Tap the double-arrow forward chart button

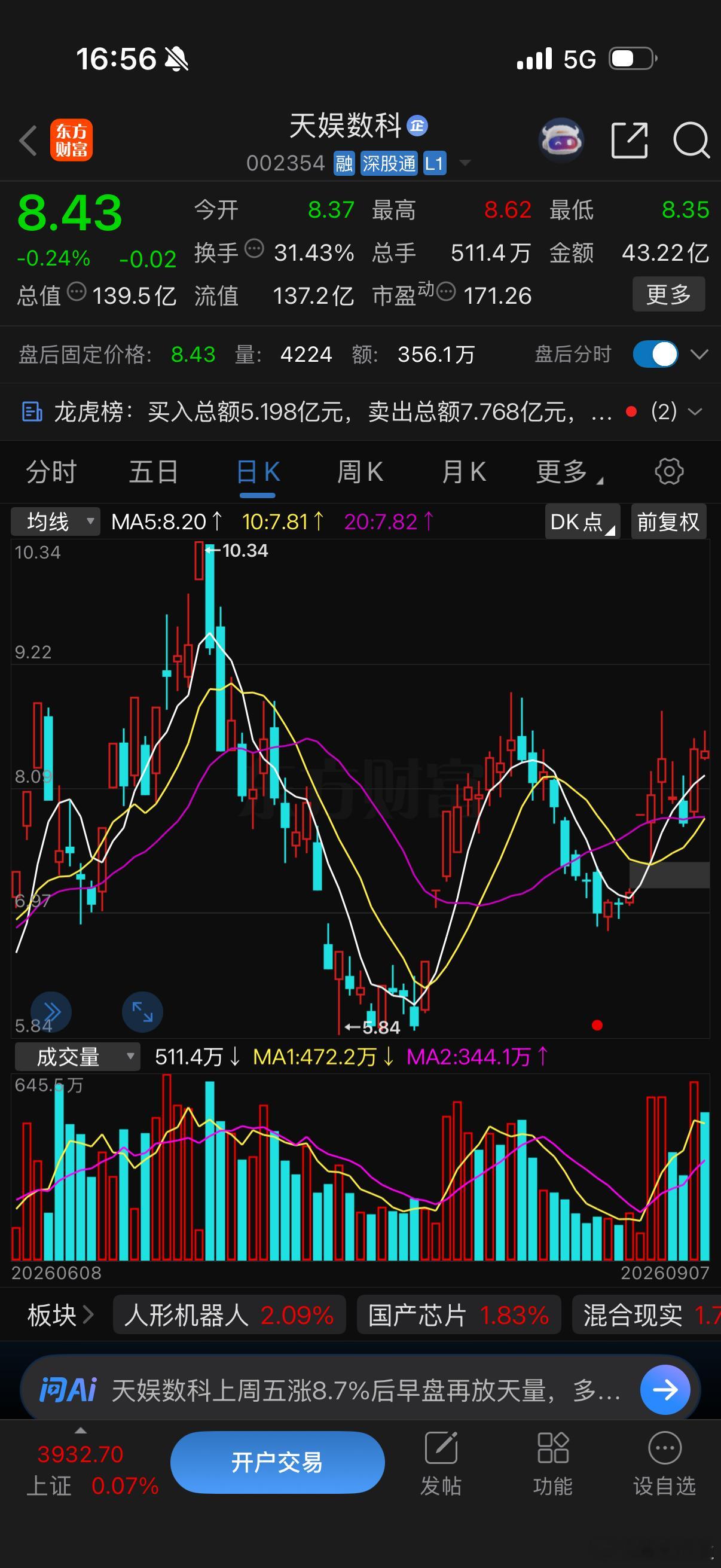51,1012
